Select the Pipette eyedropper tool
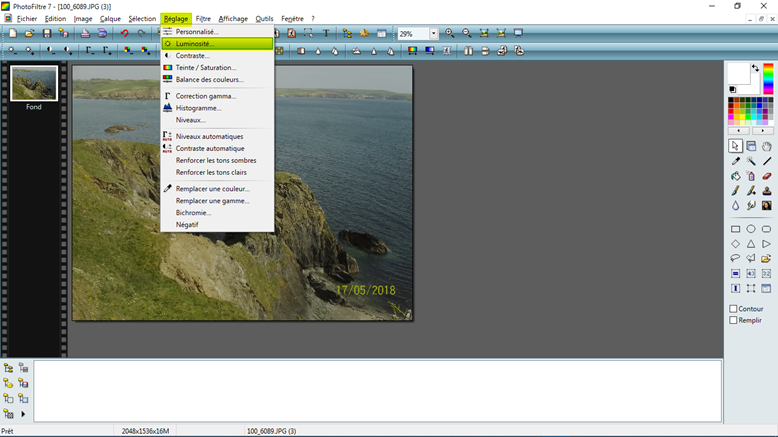The height and width of the screenshot is (437, 778). [735, 161]
